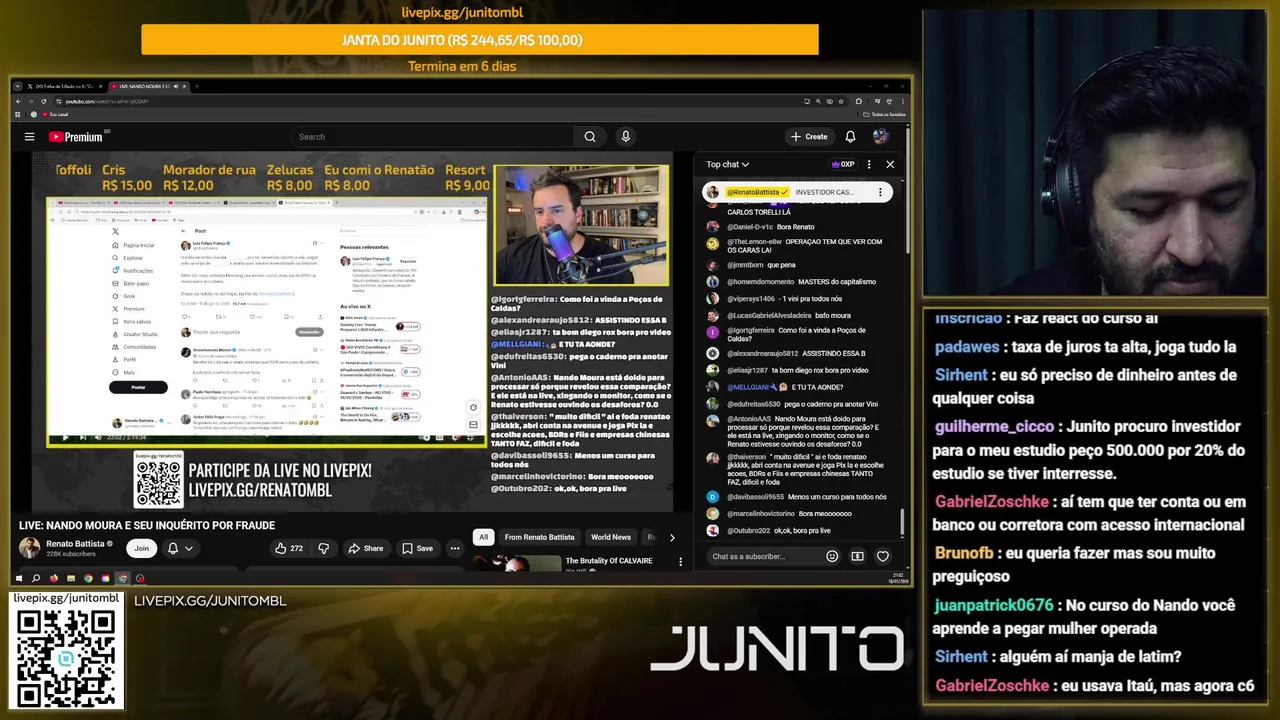Screen dimensions: 1280x720
Task: Close the live chat panel
Action: click(890, 164)
